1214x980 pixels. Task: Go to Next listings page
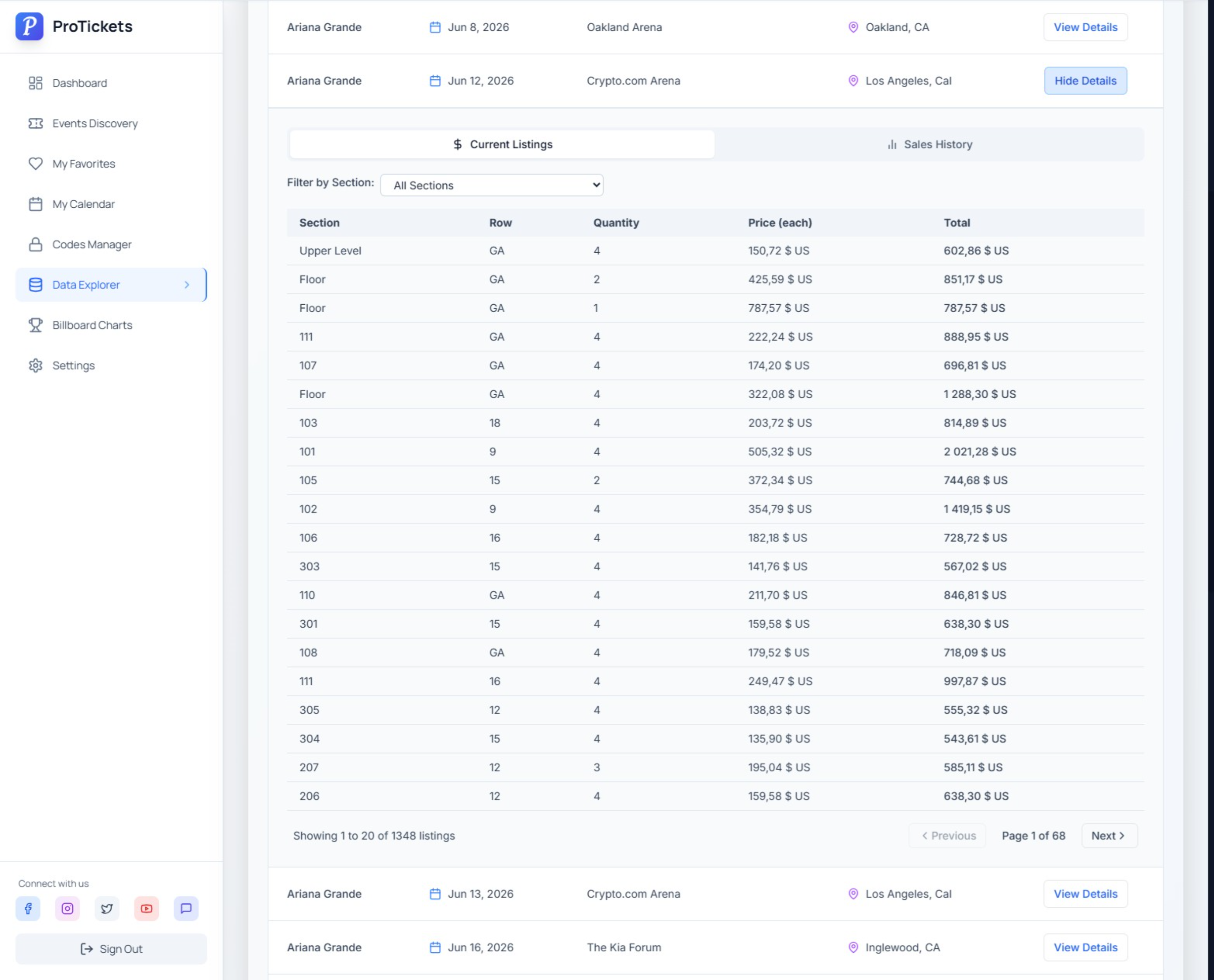tap(1109, 835)
